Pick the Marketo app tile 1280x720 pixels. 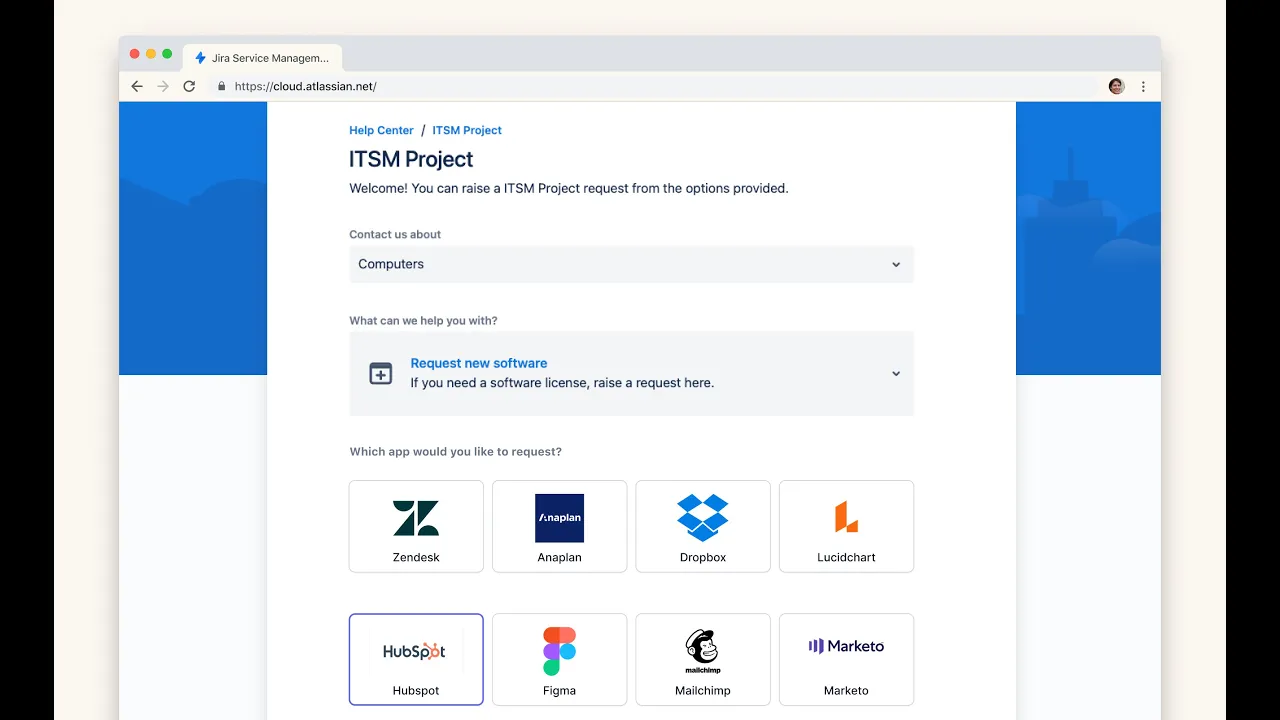click(846, 659)
